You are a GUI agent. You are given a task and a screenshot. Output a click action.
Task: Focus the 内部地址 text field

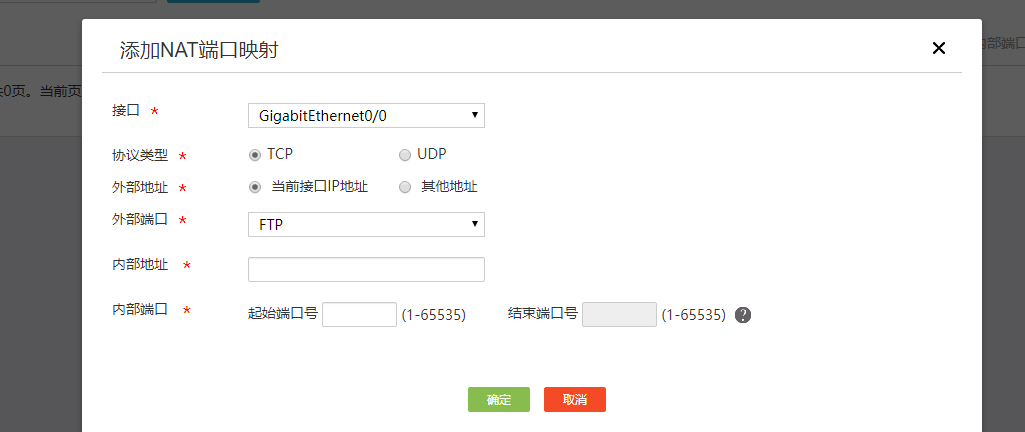366,269
